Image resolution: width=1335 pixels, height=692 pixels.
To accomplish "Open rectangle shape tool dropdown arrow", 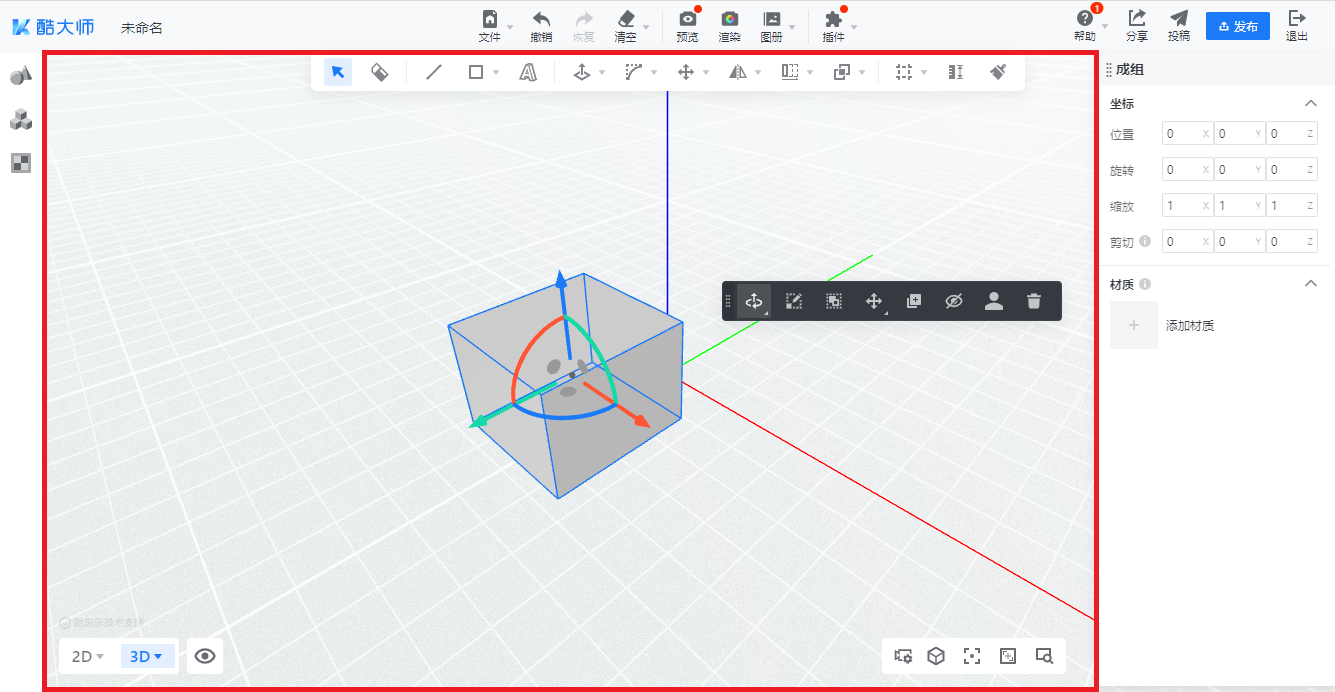I will point(496,73).
